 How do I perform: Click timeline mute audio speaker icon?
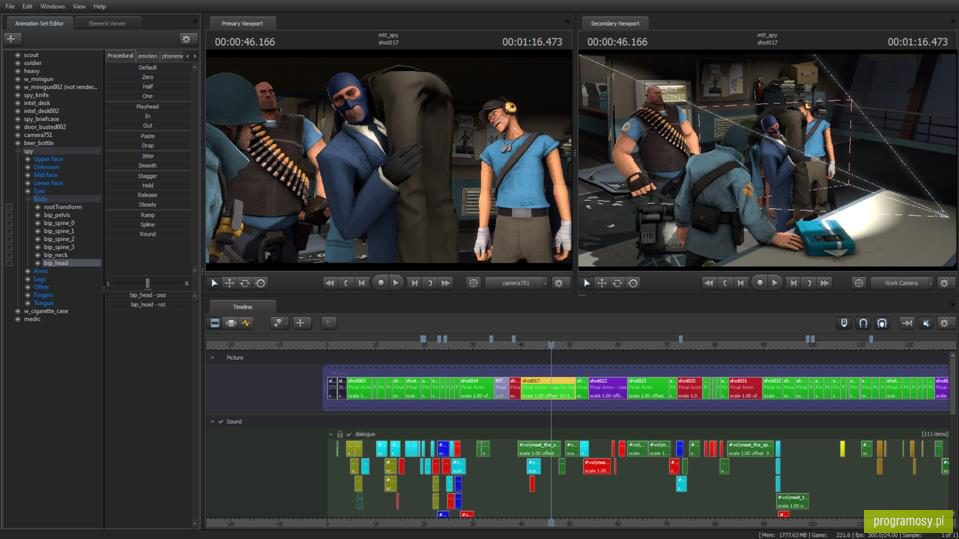click(x=926, y=323)
